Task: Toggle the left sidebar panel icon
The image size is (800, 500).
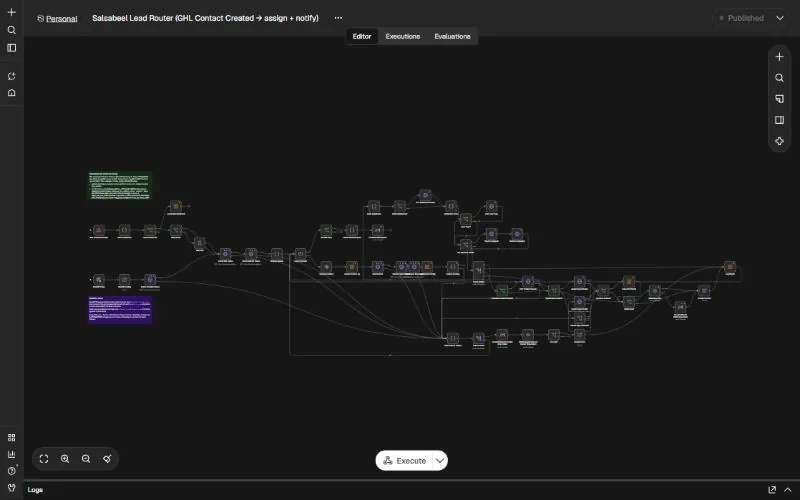Action: coord(11,48)
